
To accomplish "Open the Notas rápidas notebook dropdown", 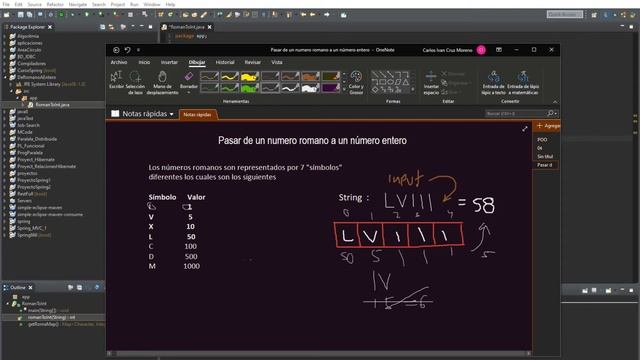I will (x=171, y=114).
